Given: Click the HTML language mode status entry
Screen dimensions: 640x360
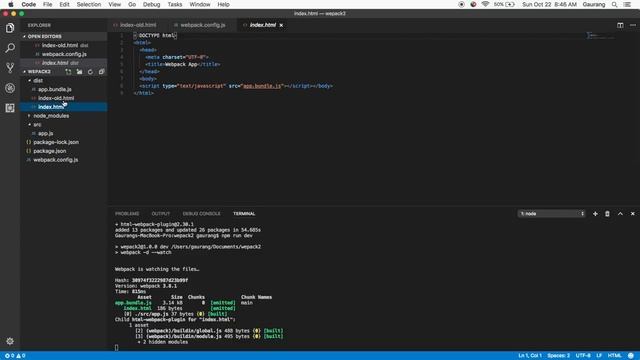Looking at the screenshot, I should click(614, 356).
